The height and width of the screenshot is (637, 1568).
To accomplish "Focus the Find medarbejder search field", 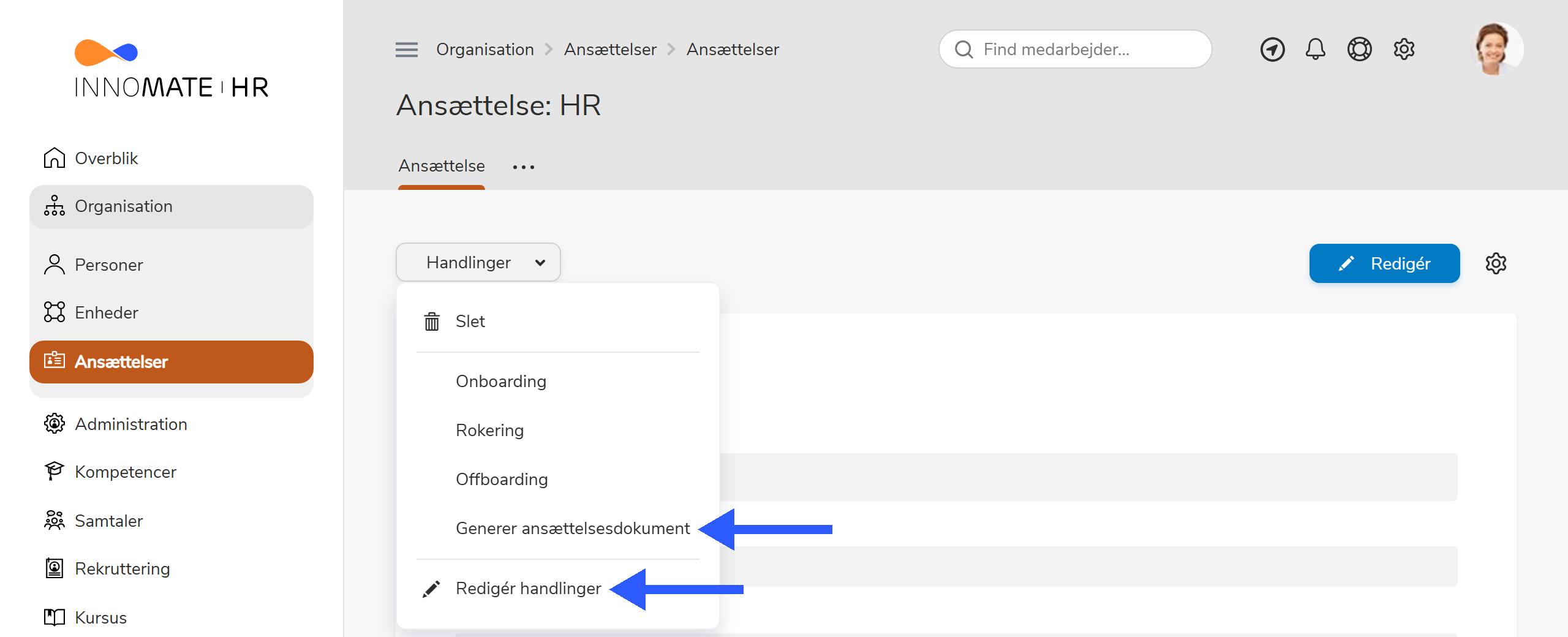I will coord(1075,49).
